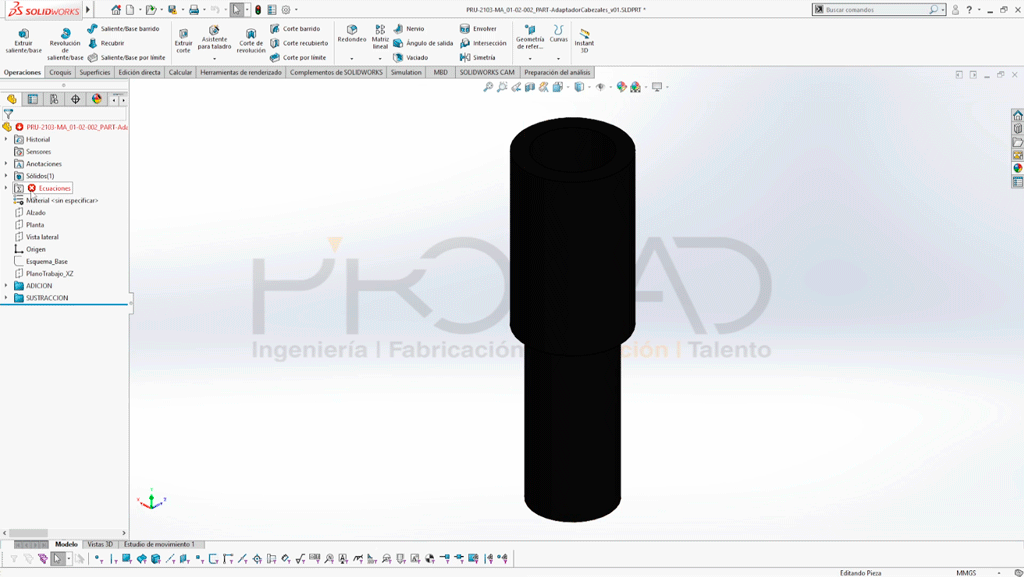Select Simetría mirror tool
Image resolution: width=1024 pixels, height=577 pixels.
[477, 57]
